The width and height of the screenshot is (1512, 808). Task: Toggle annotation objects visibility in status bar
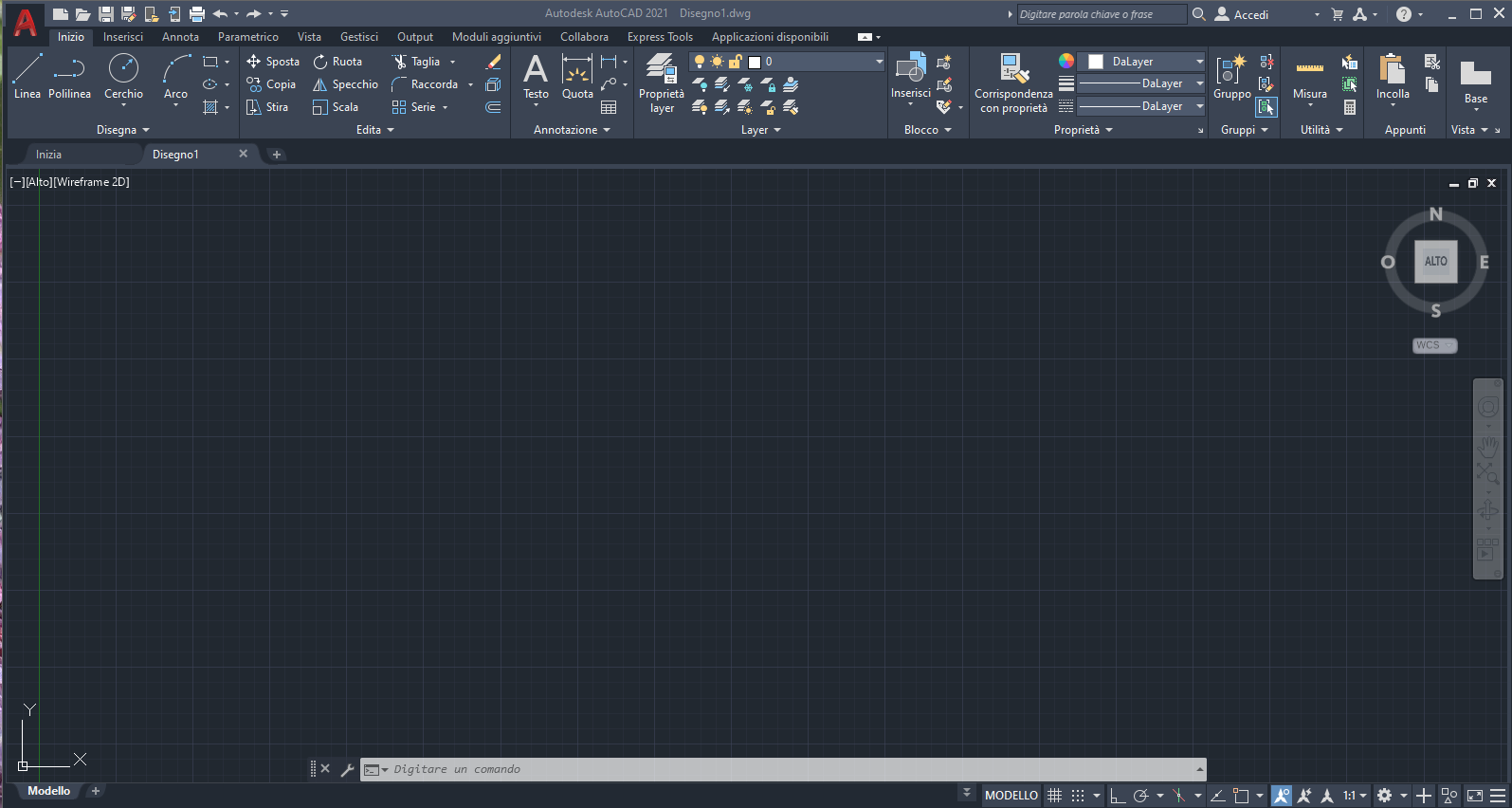1282,796
